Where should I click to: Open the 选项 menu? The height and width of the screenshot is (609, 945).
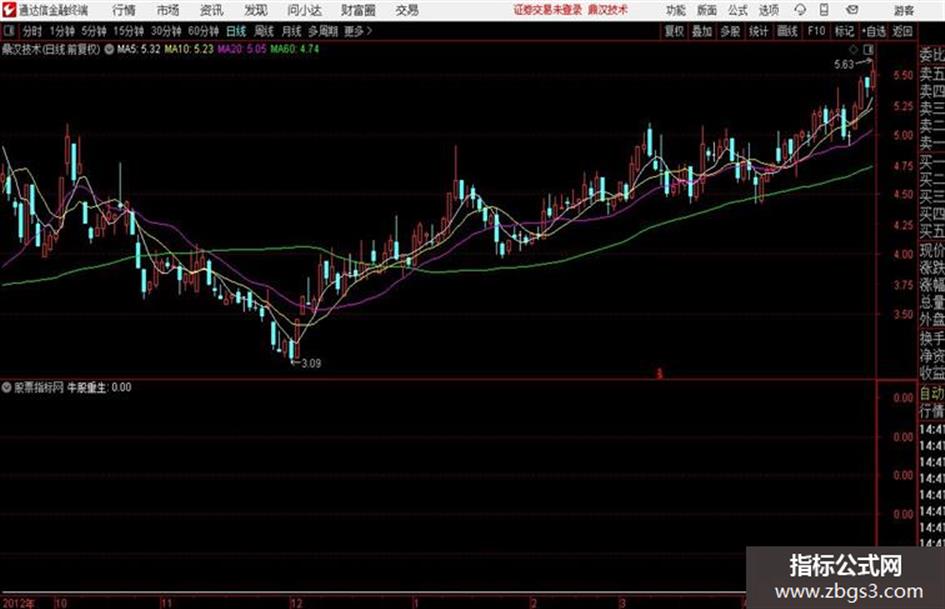point(769,10)
